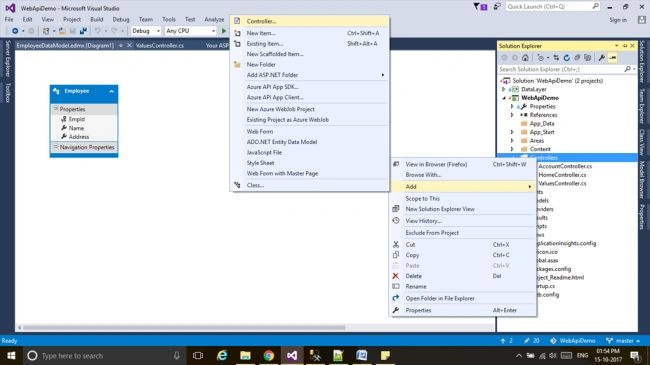Open the Debug configuration dropdown
The image size is (650, 365).
146,31
